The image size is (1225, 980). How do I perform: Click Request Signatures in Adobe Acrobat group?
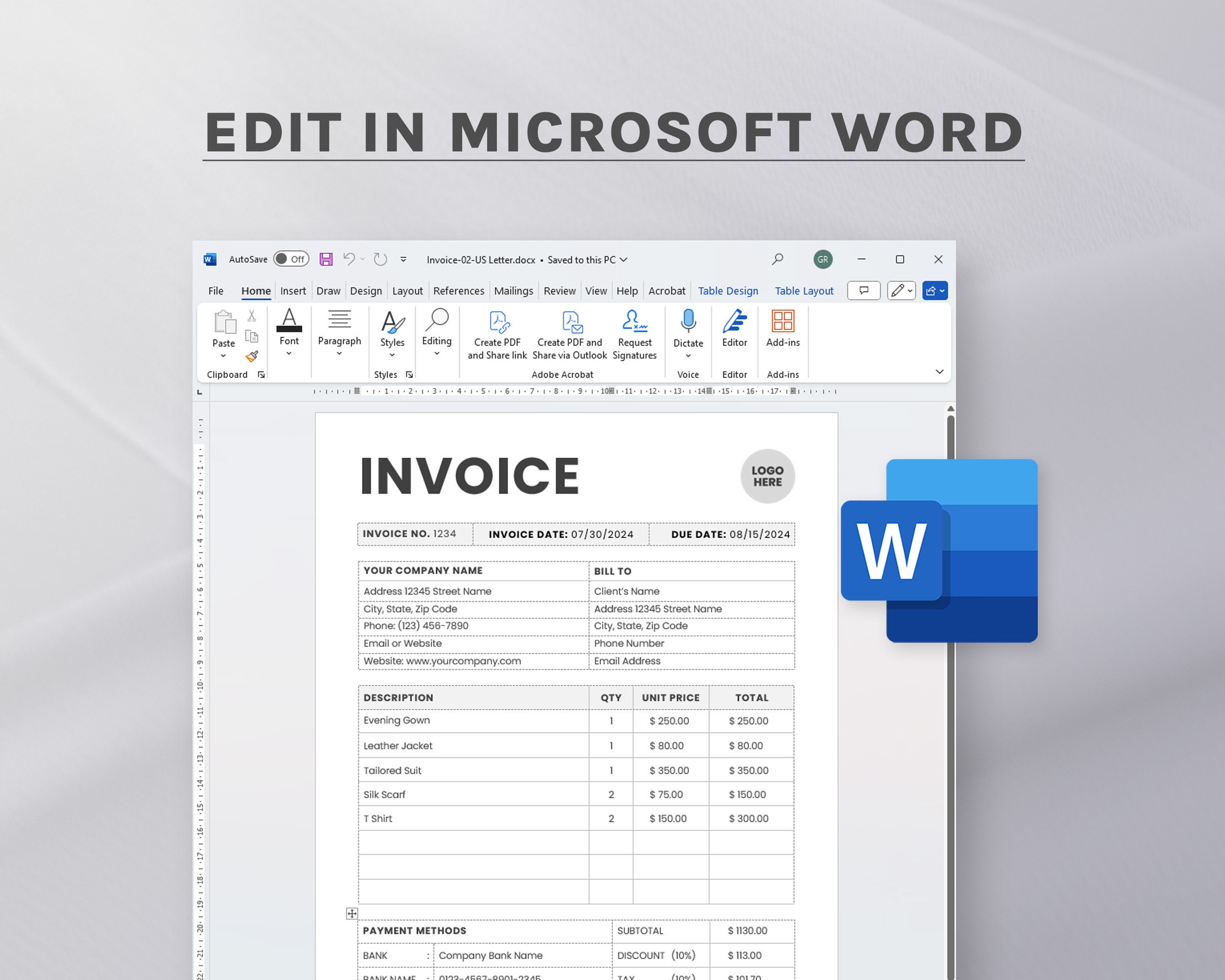(x=635, y=334)
